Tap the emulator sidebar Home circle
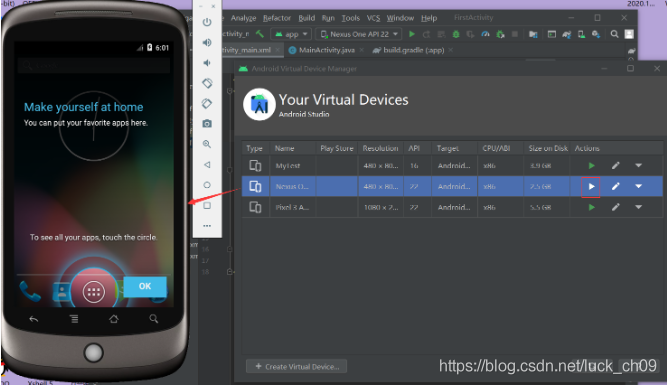 pos(207,185)
